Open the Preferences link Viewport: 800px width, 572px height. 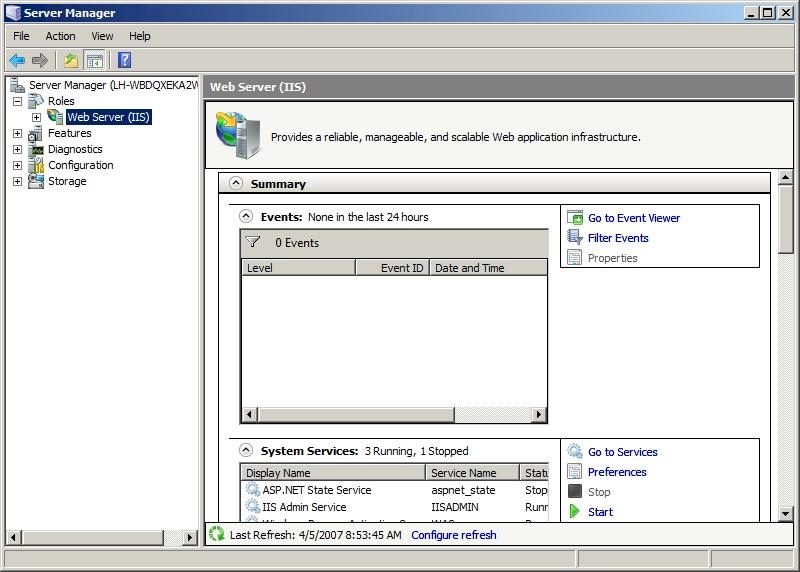[x=617, y=472]
